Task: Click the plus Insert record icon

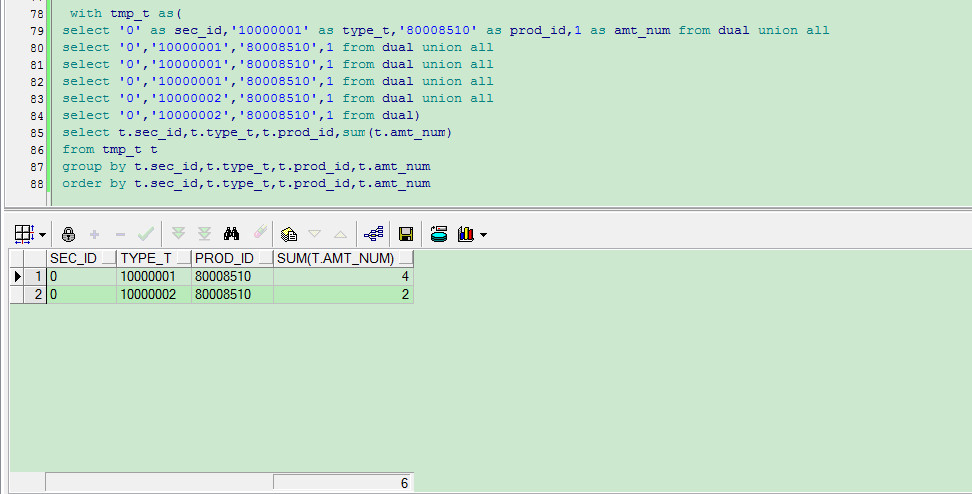Action: click(x=94, y=234)
